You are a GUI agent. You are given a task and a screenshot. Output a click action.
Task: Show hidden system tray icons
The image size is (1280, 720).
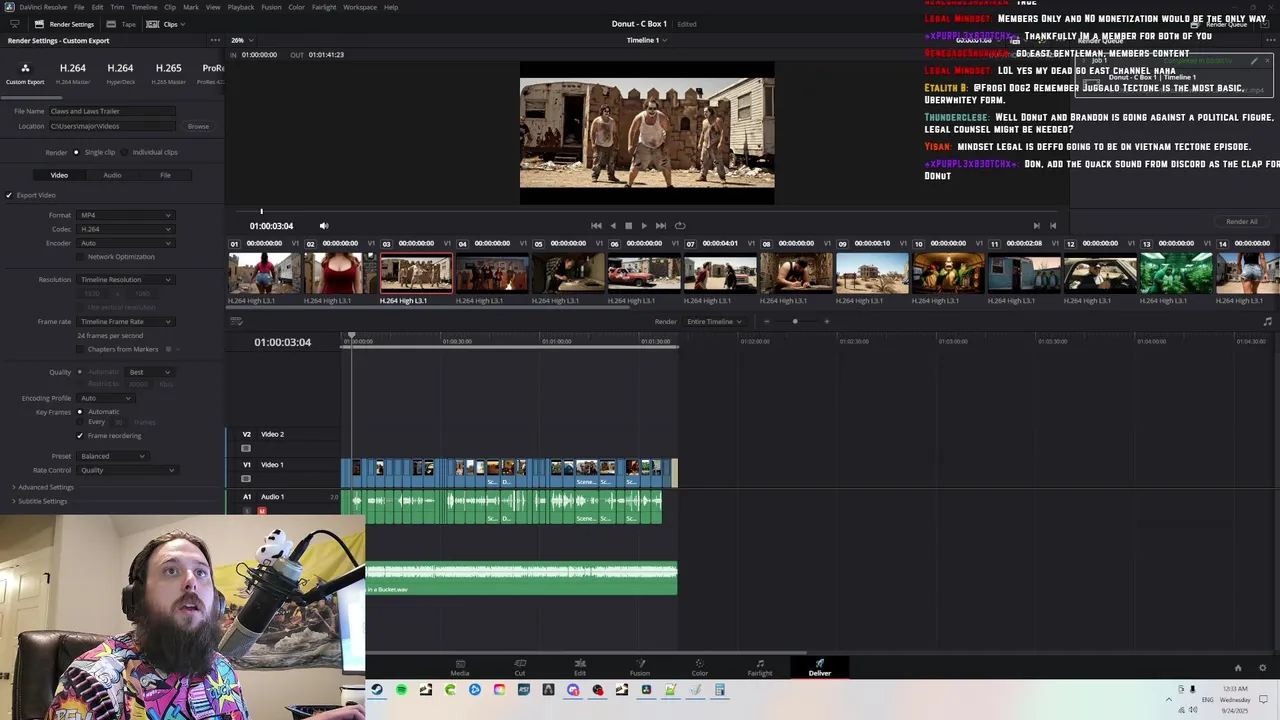pos(1168,699)
